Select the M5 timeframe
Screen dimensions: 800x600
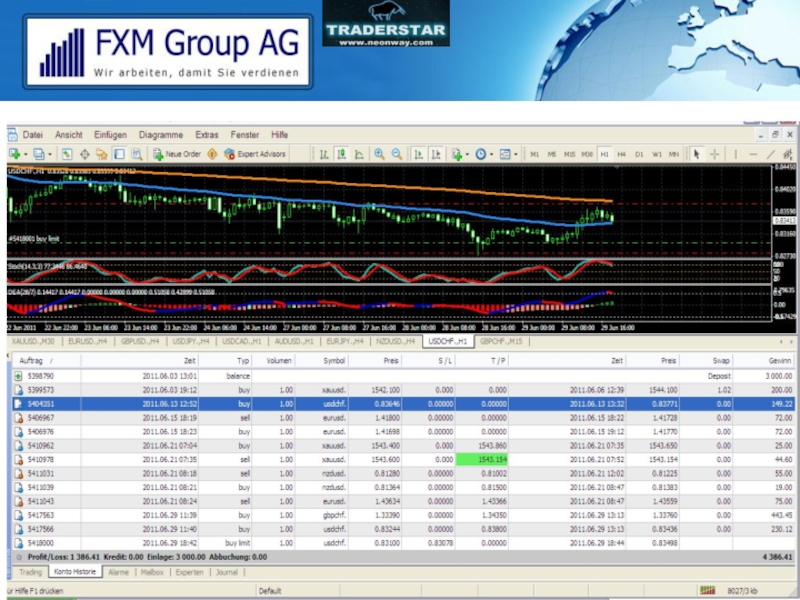click(x=552, y=154)
